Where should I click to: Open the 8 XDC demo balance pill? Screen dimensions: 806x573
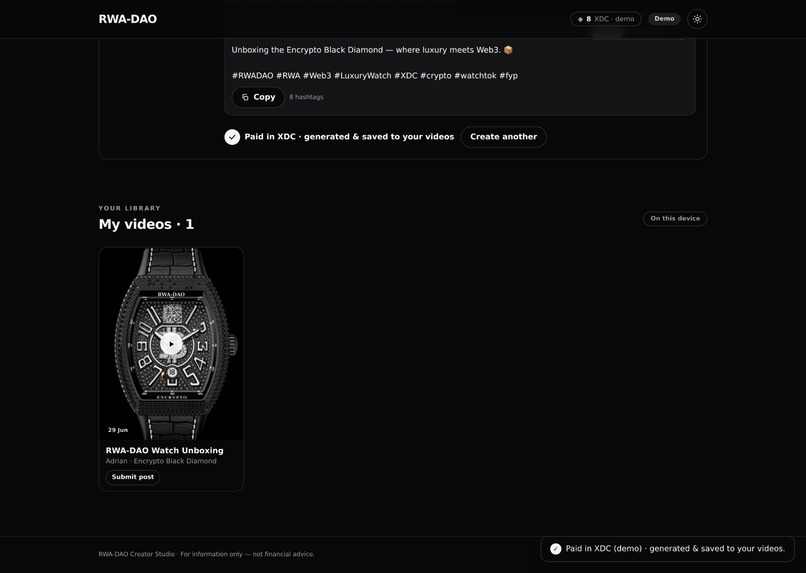[606, 19]
